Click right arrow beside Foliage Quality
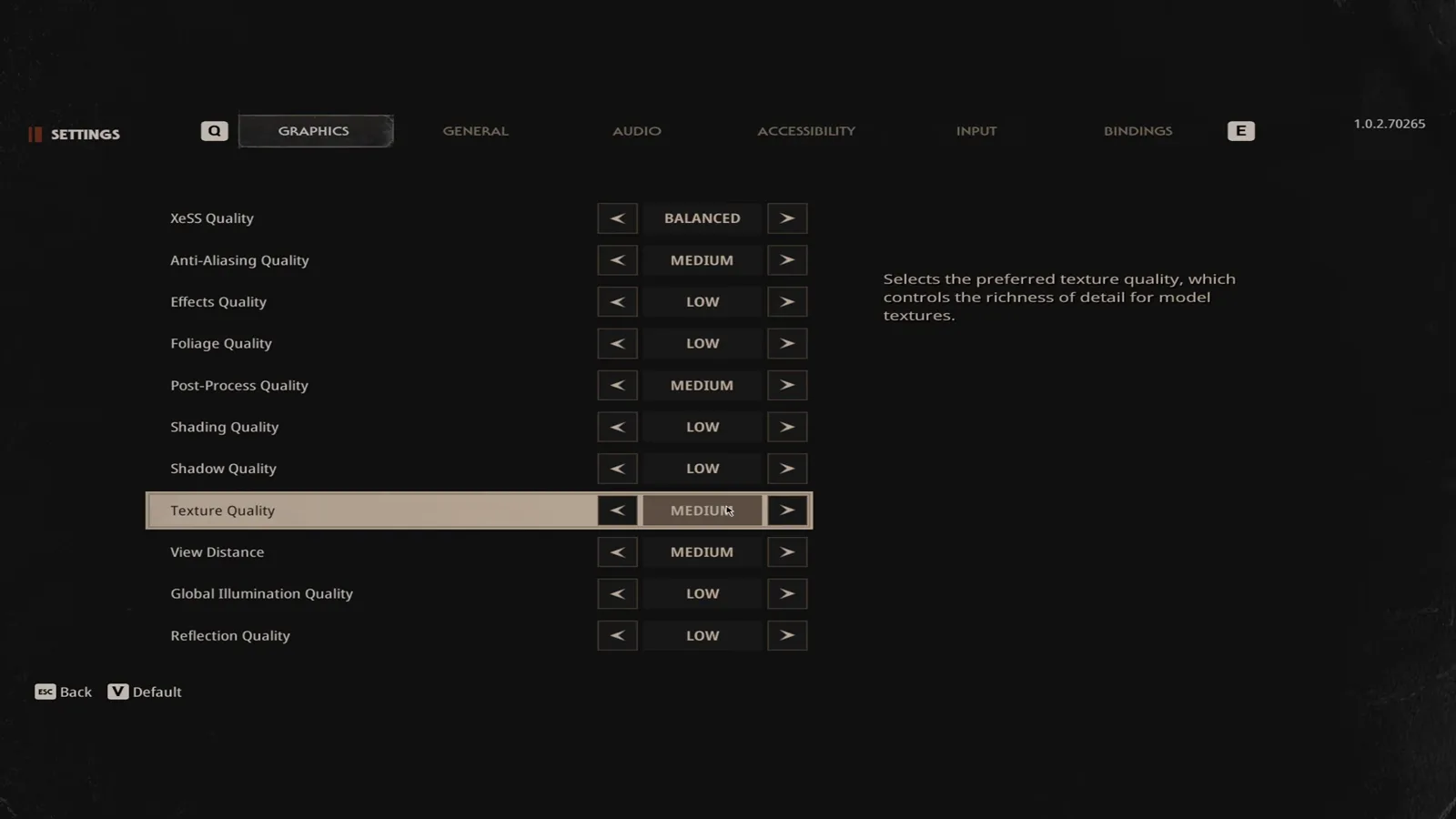This screenshot has width=1456, height=819. [x=787, y=344]
